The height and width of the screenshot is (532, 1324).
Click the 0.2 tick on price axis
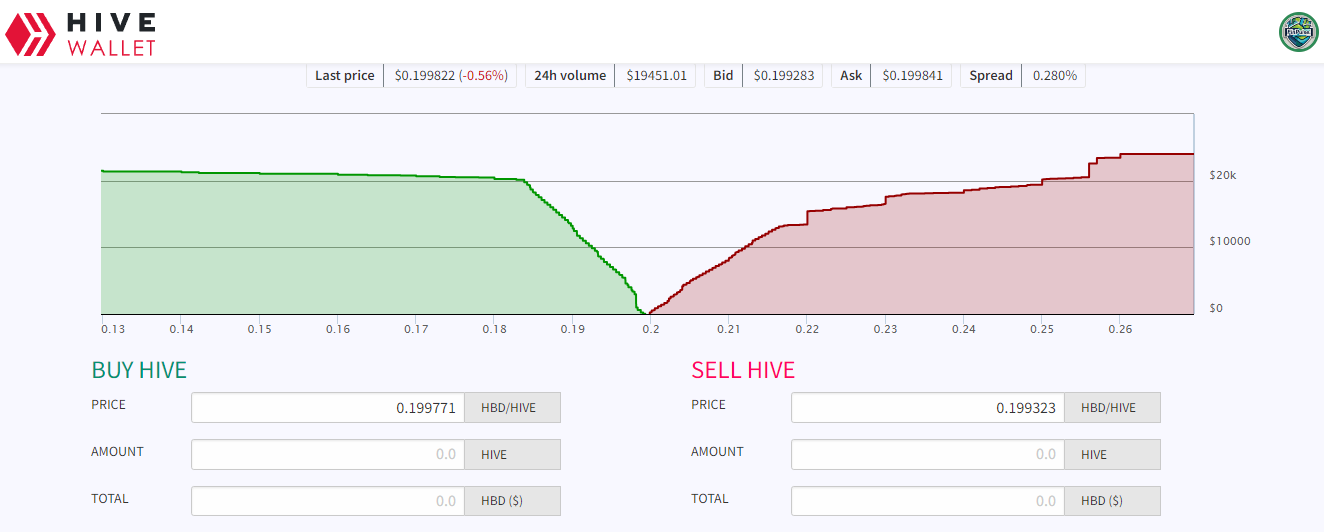click(651, 329)
